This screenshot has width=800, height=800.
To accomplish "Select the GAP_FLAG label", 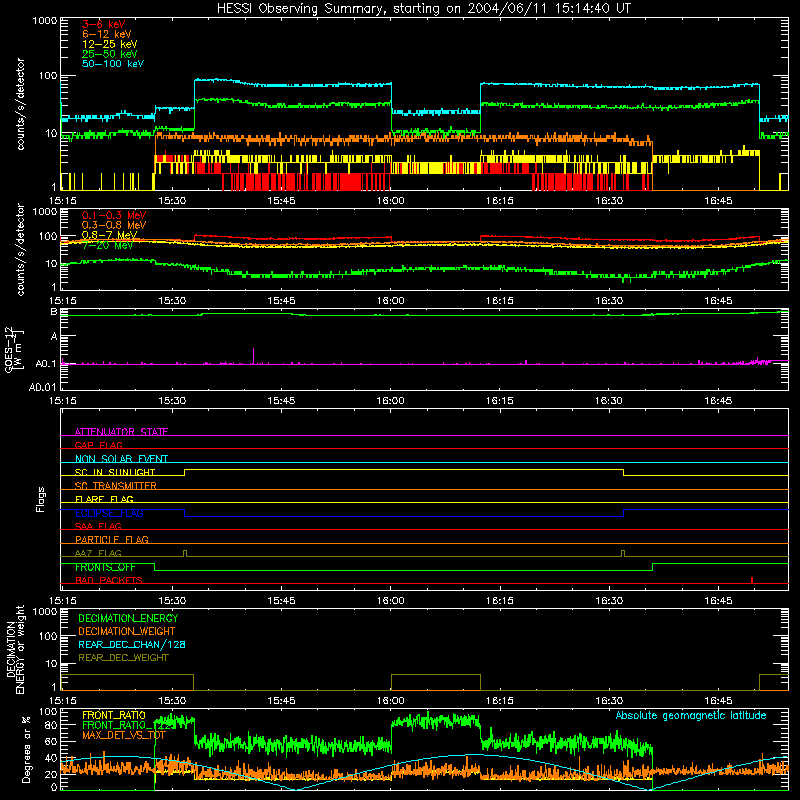I will 98,445.
